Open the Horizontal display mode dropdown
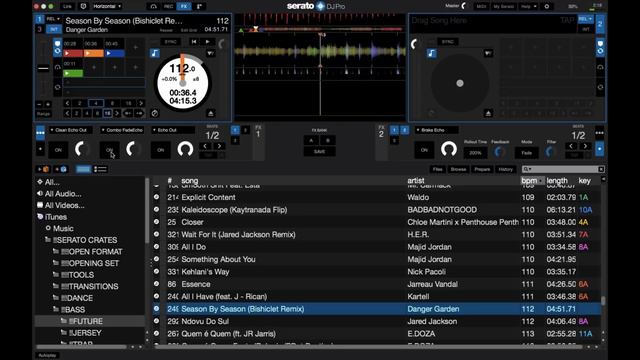 pos(107,6)
